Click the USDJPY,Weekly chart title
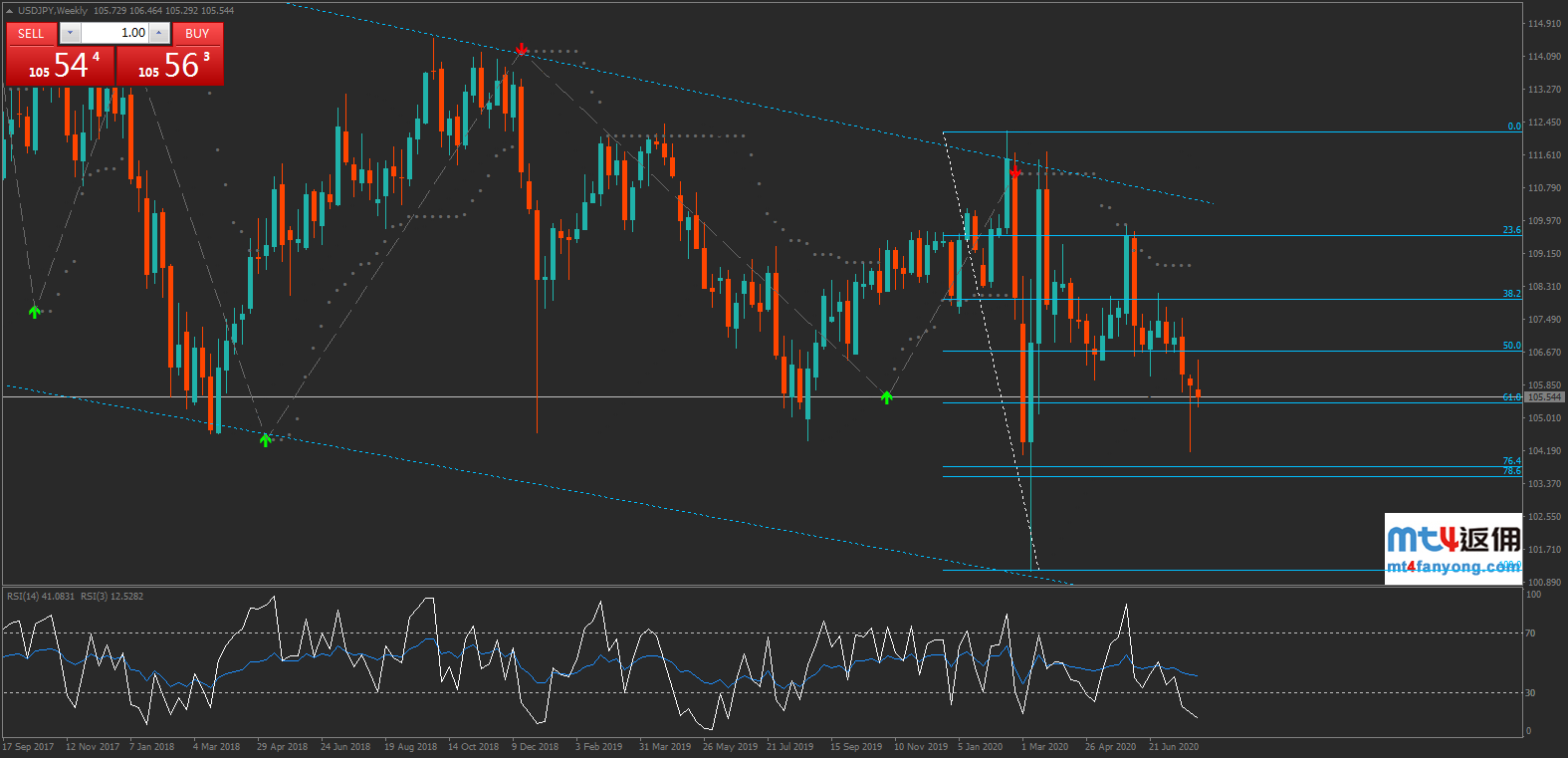The width and height of the screenshot is (1568, 758). click(x=53, y=11)
